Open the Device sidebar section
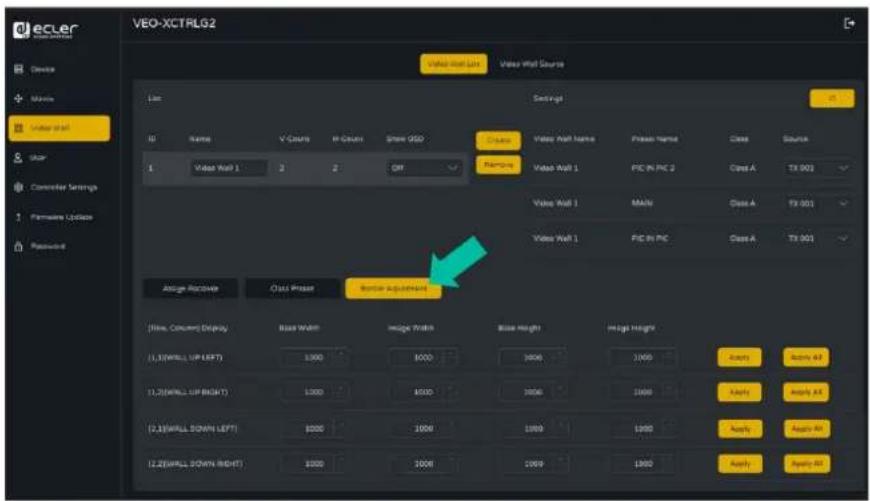This screenshot has height=501, width=870. [x=36, y=69]
